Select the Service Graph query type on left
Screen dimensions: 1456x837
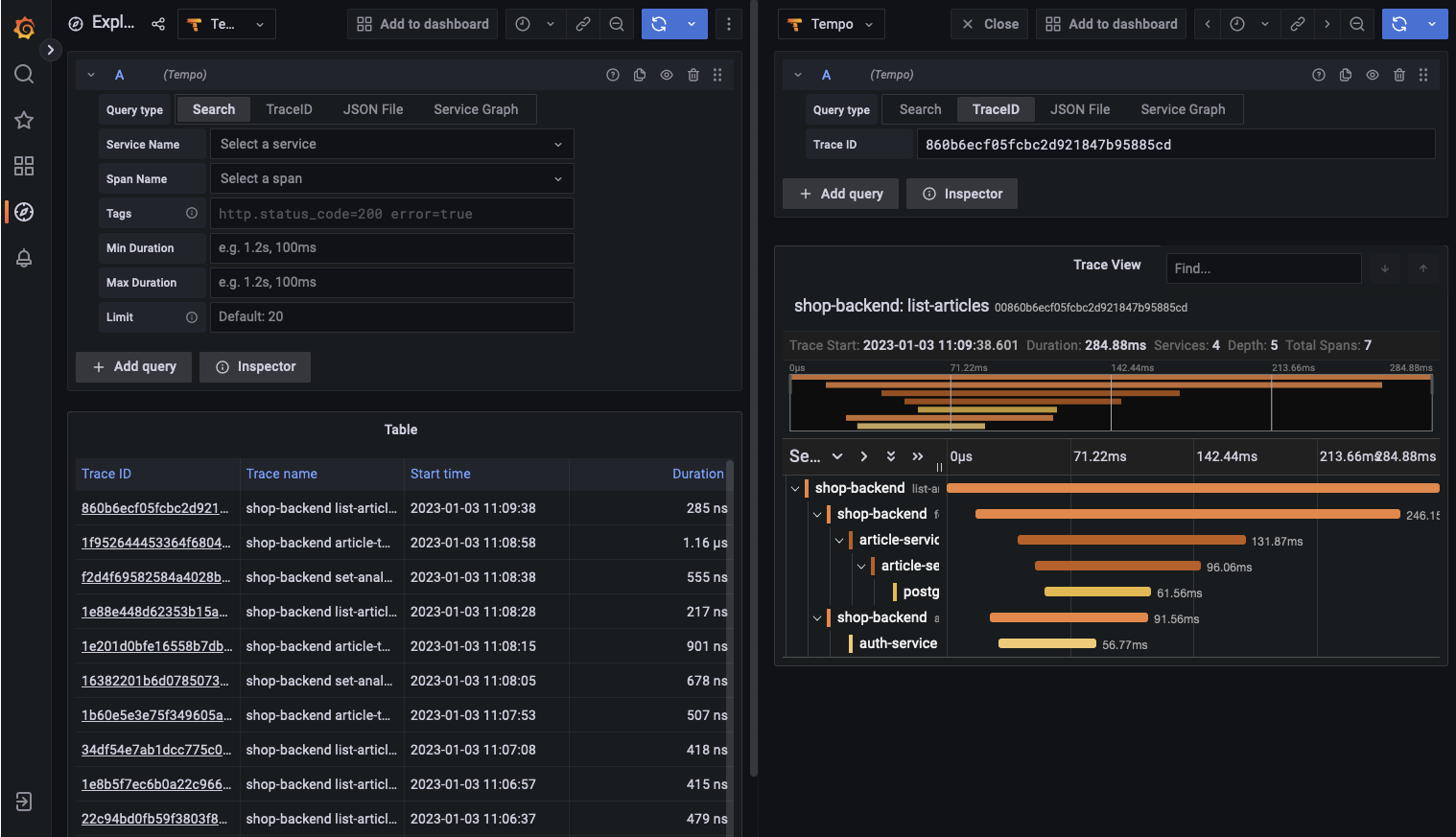pos(476,109)
